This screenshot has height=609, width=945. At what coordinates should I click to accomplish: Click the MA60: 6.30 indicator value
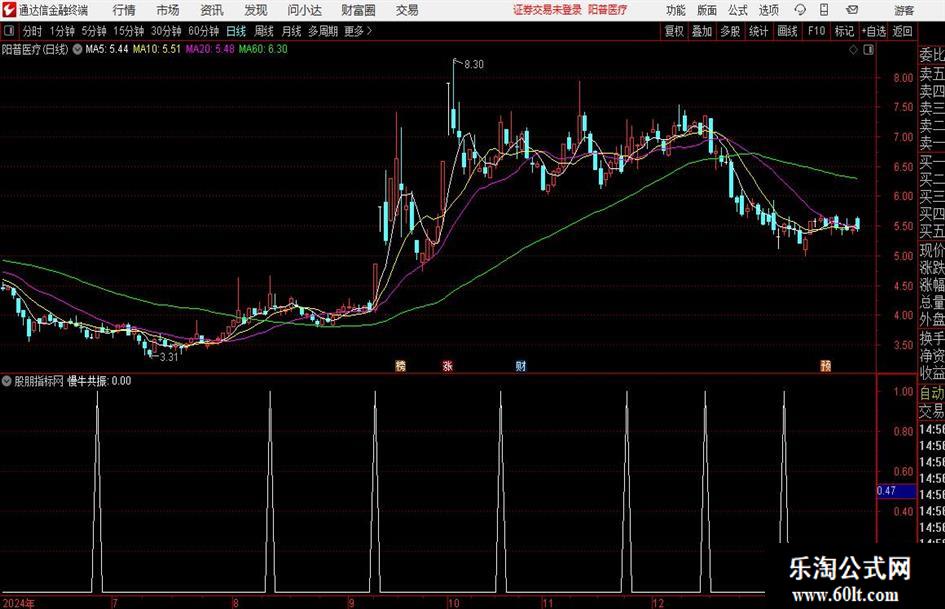tap(263, 49)
